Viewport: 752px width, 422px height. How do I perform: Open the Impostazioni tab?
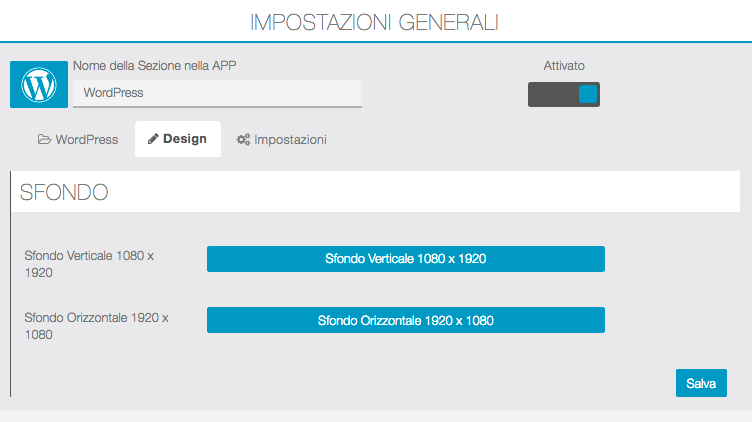[x=281, y=140]
